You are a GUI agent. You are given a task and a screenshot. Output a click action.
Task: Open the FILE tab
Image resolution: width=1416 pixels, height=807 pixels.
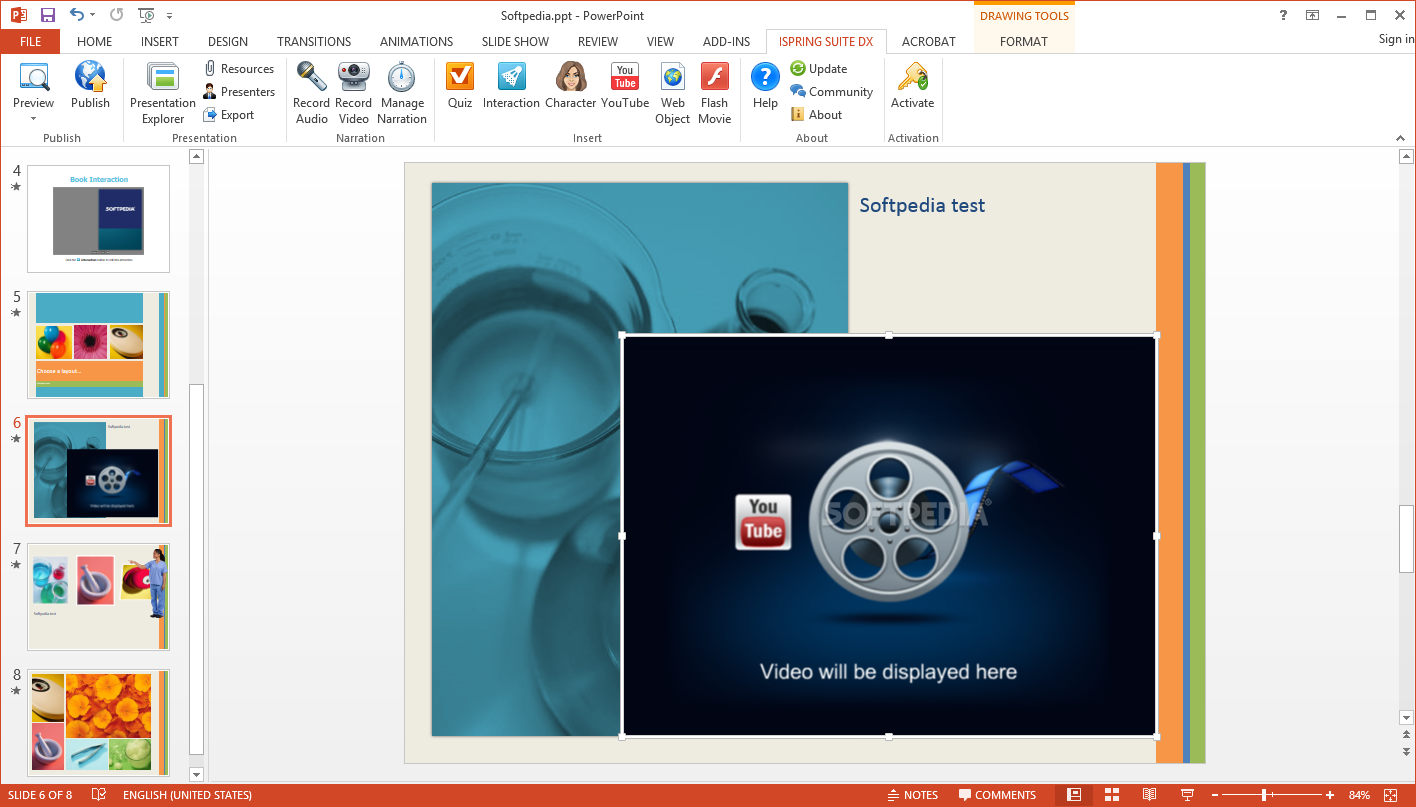coord(30,42)
